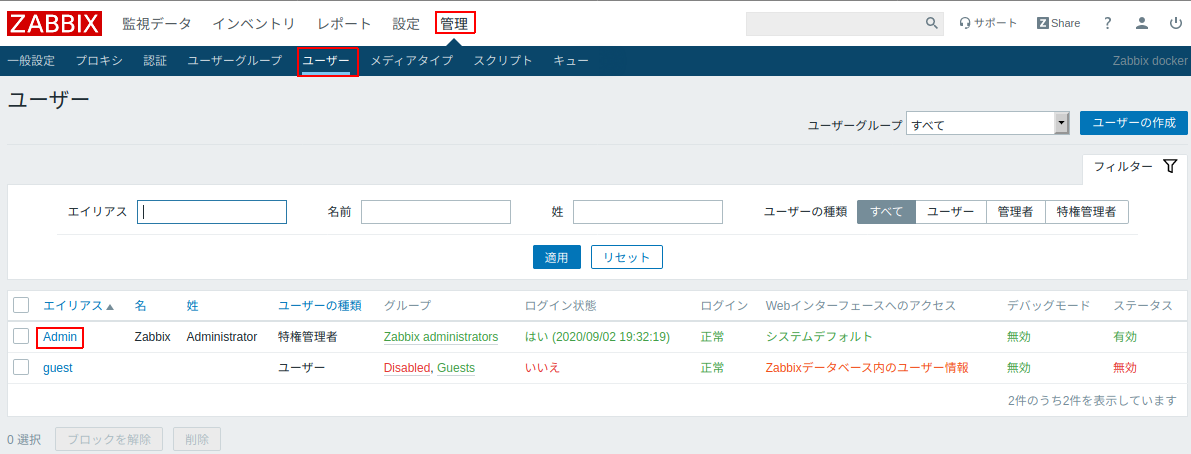
Task: Toggle Admin debug mode 無効
Action: point(1019,336)
